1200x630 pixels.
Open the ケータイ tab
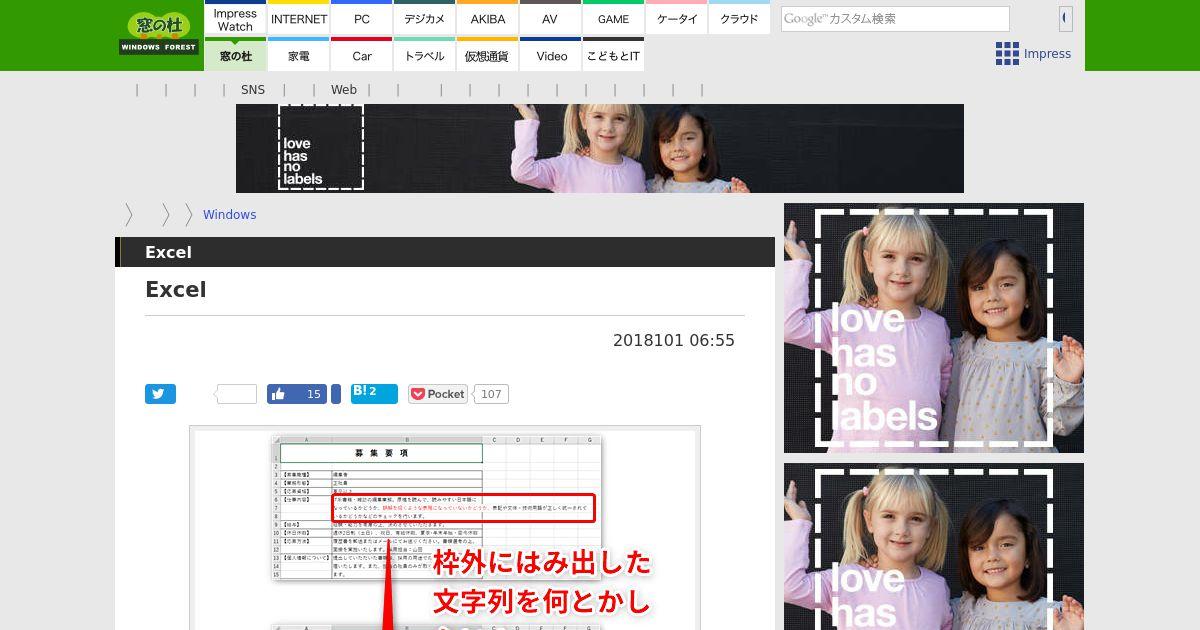[x=677, y=19]
